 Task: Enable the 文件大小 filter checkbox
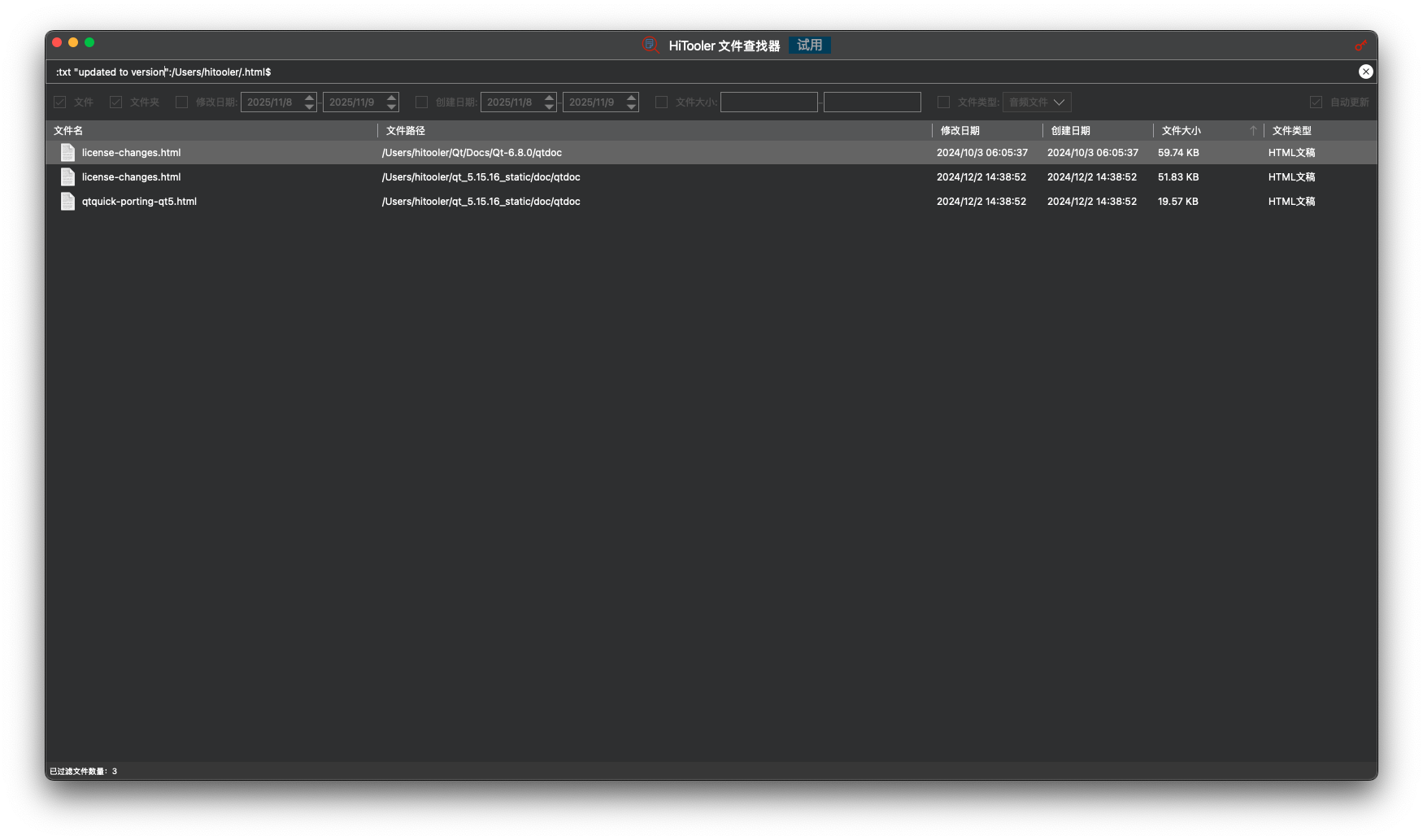pyautogui.click(x=662, y=102)
